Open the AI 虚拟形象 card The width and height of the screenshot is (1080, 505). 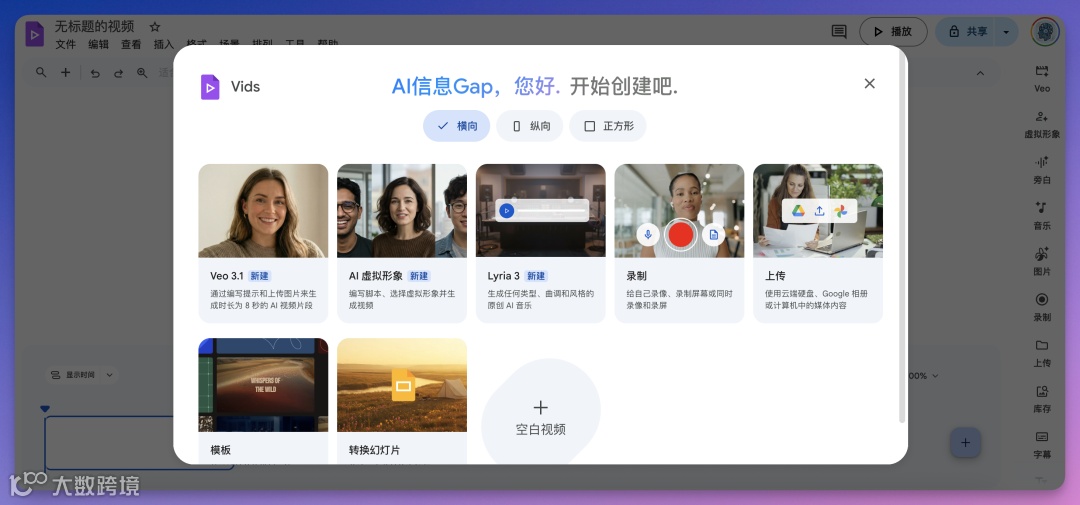pyautogui.click(x=402, y=243)
